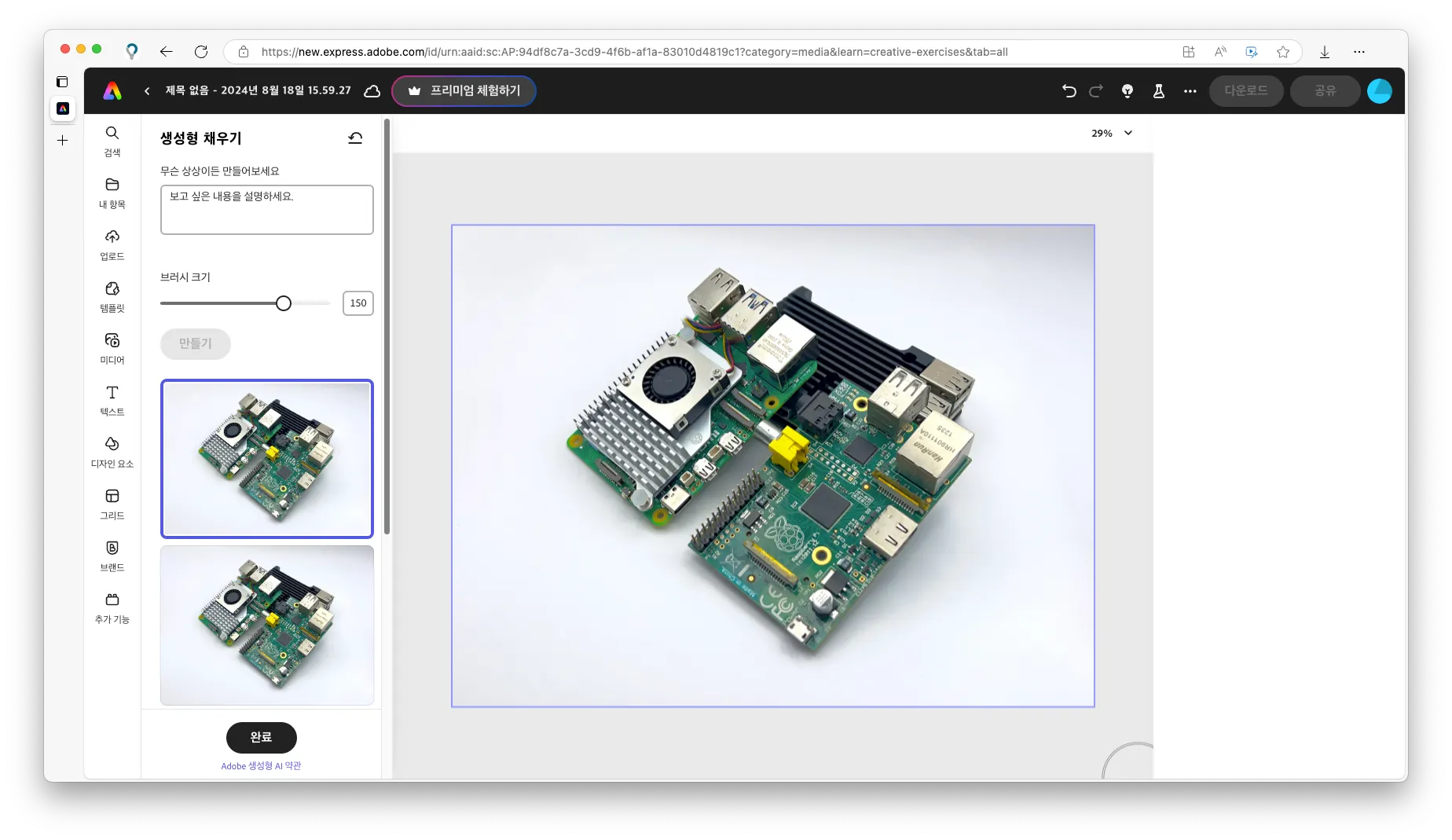Click the panel vertical scrollbar

point(387,326)
